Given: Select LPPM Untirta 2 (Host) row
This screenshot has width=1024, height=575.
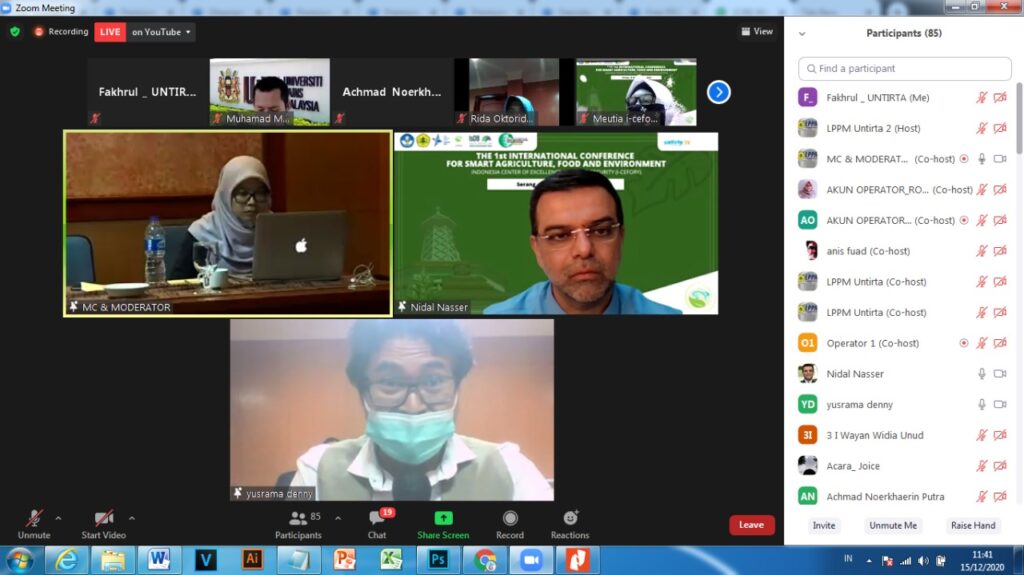Looking at the screenshot, I should tap(904, 128).
